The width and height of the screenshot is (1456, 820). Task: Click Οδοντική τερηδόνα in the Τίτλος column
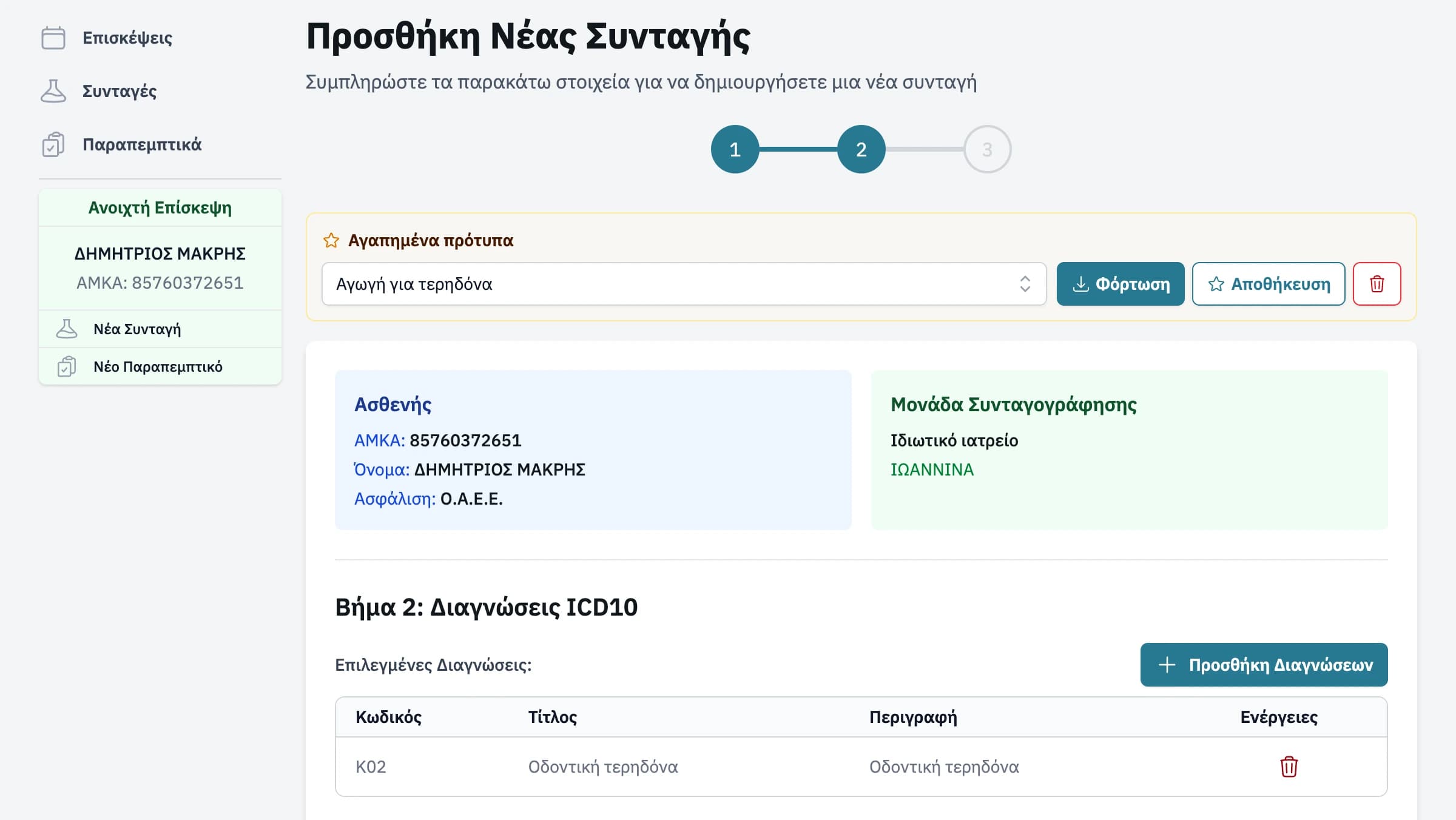pos(603,767)
